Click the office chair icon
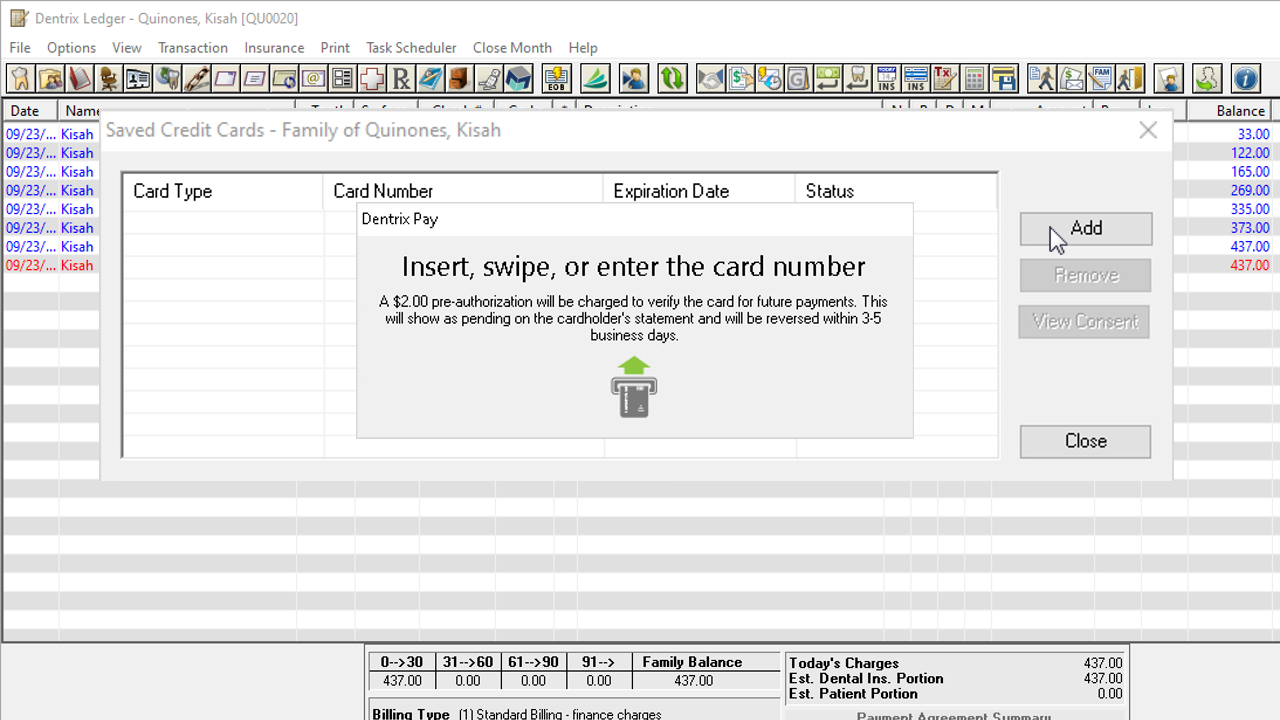This screenshot has height=720, width=1280. [108, 78]
